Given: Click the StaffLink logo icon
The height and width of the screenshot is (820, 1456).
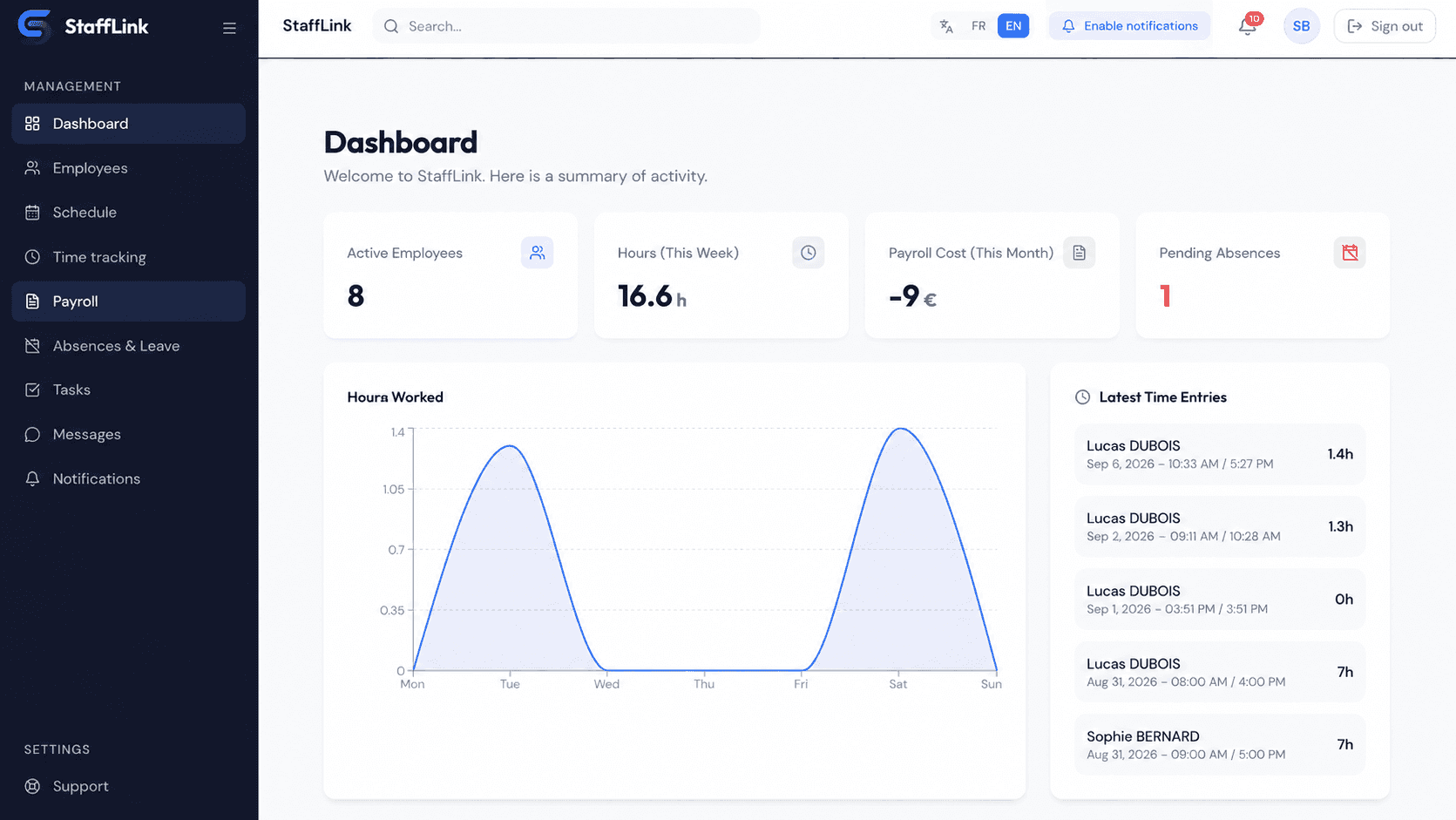Looking at the screenshot, I should 35,26.
